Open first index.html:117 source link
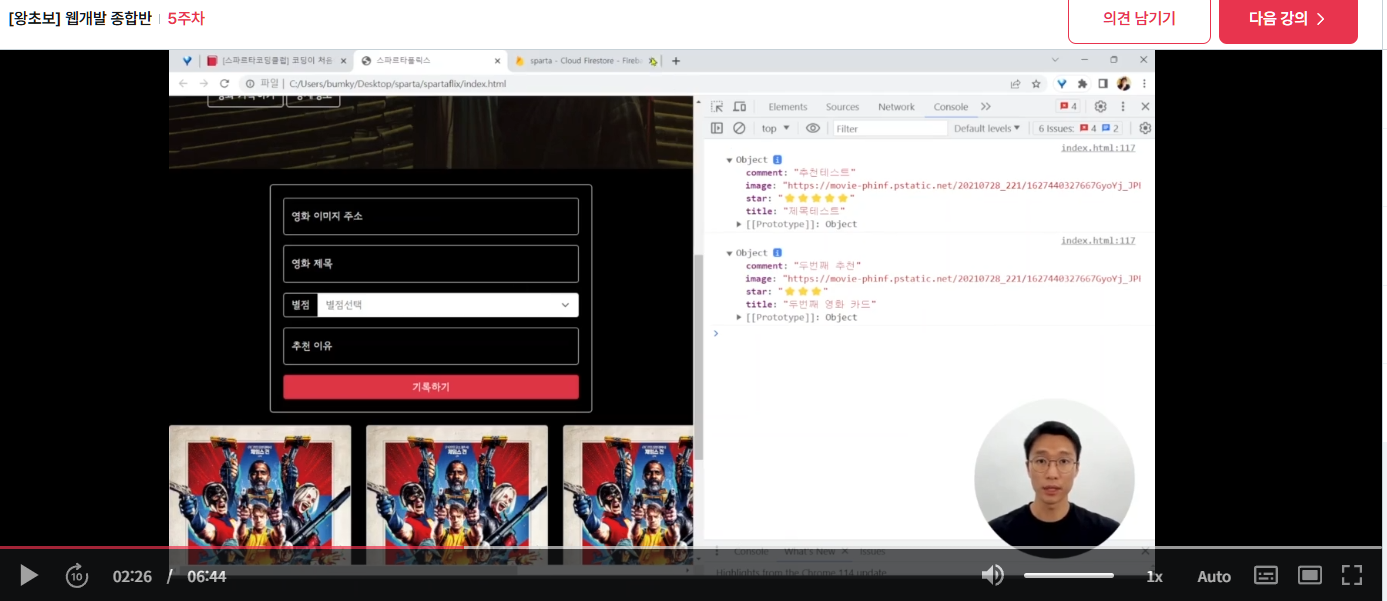 (1098, 148)
